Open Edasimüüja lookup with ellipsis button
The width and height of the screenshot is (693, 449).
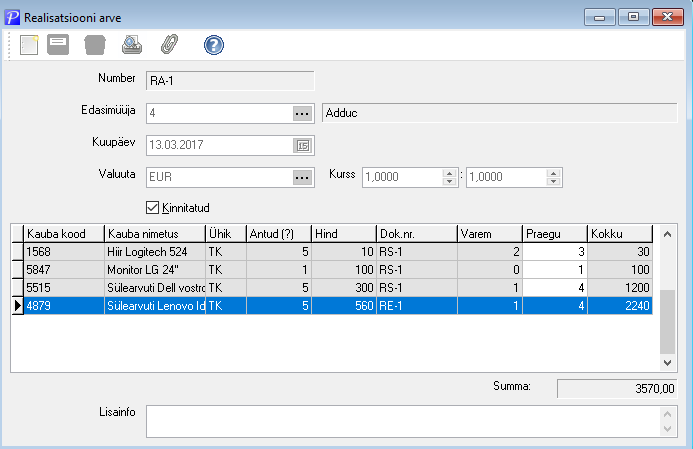click(x=302, y=114)
